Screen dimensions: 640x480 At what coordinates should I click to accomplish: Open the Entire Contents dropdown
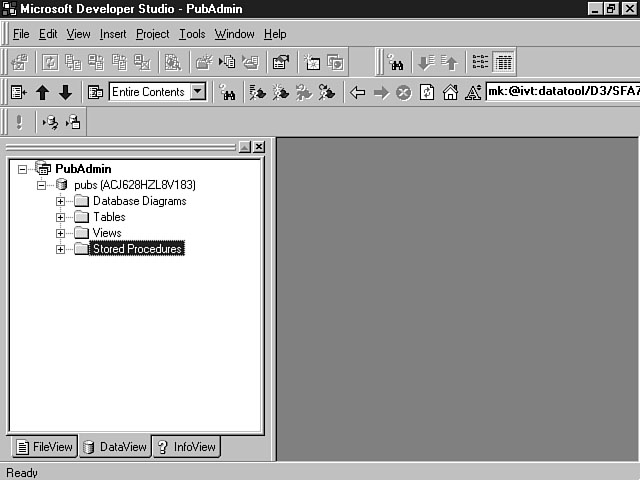198,92
